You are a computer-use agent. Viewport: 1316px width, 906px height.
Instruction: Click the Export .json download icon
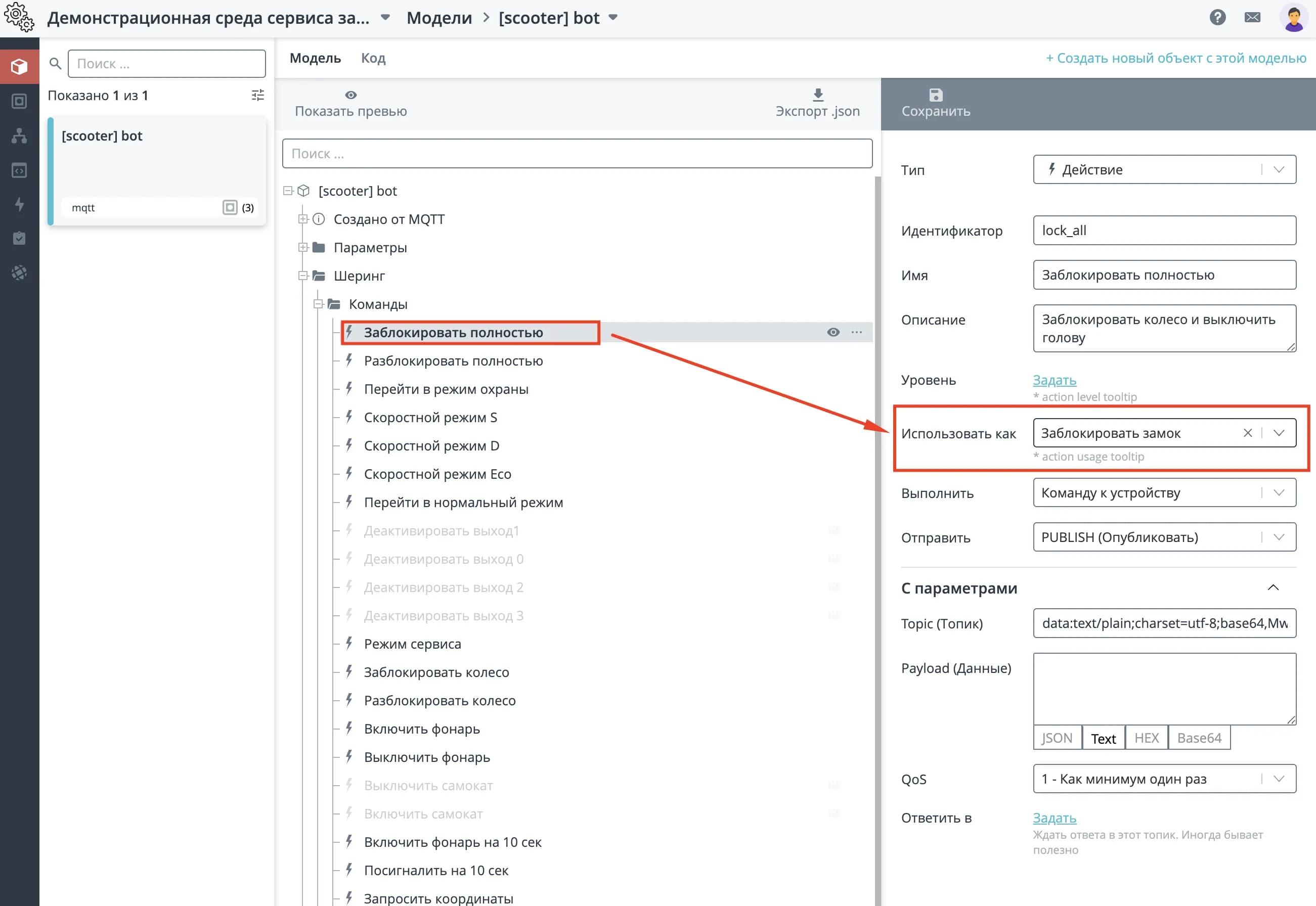817,95
